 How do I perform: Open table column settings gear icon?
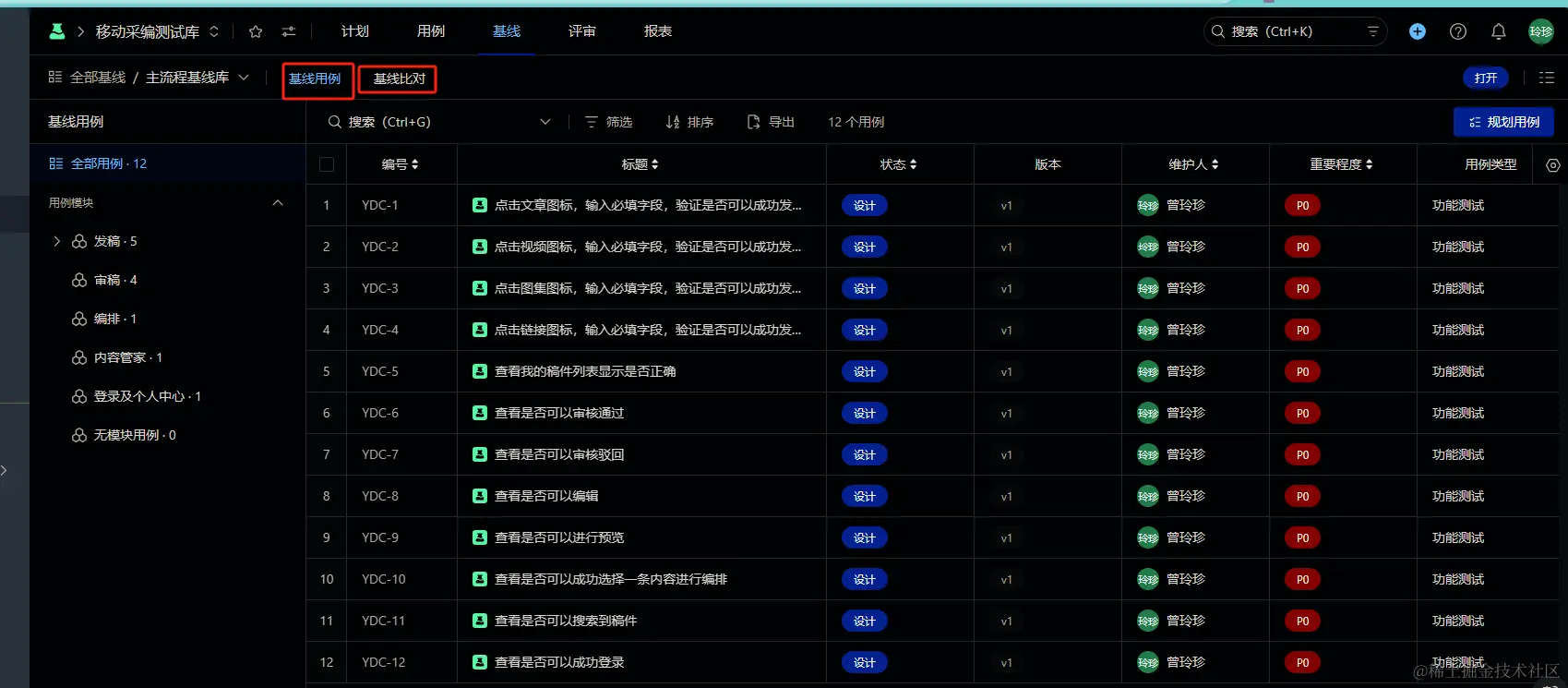(1553, 165)
